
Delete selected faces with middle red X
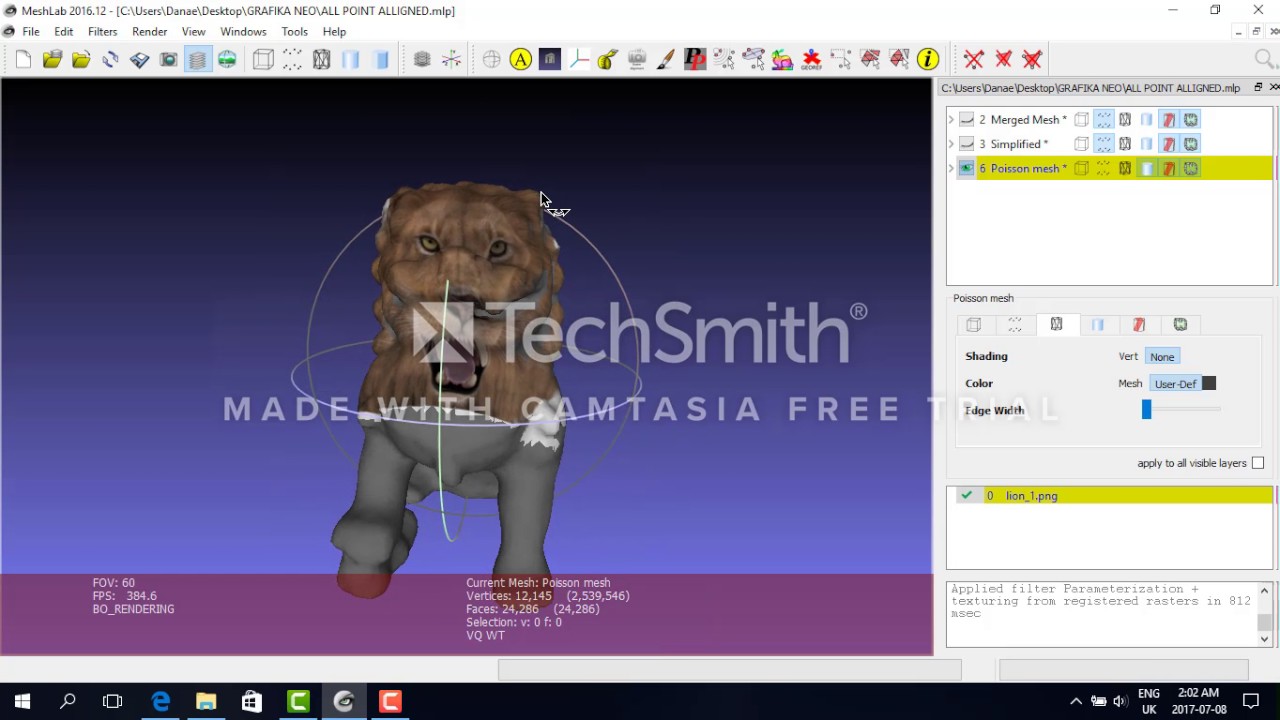click(x=1003, y=60)
